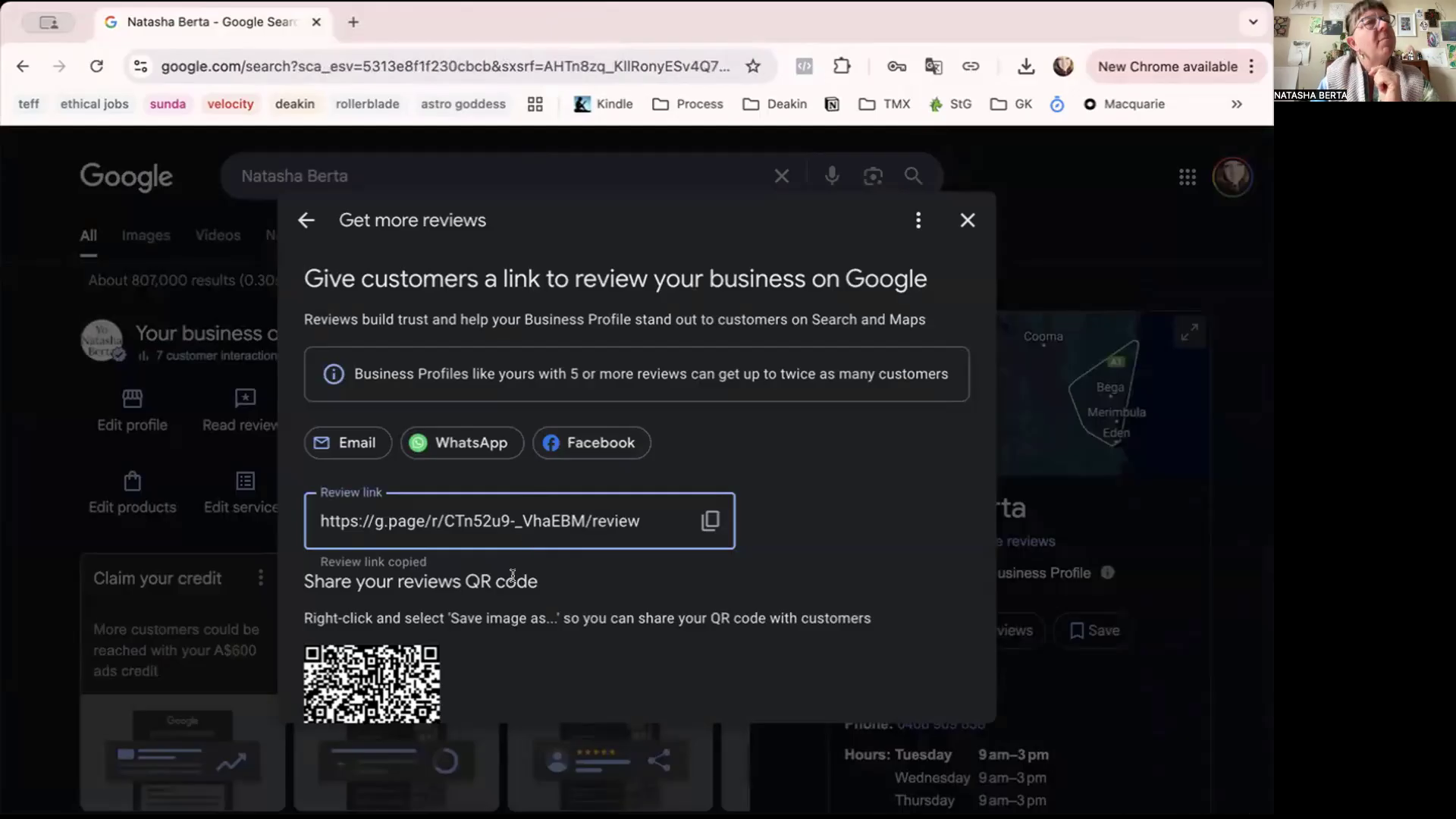Open the Macquarie bookmark
Viewport: 1456px width, 819px height.
pos(1125,104)
